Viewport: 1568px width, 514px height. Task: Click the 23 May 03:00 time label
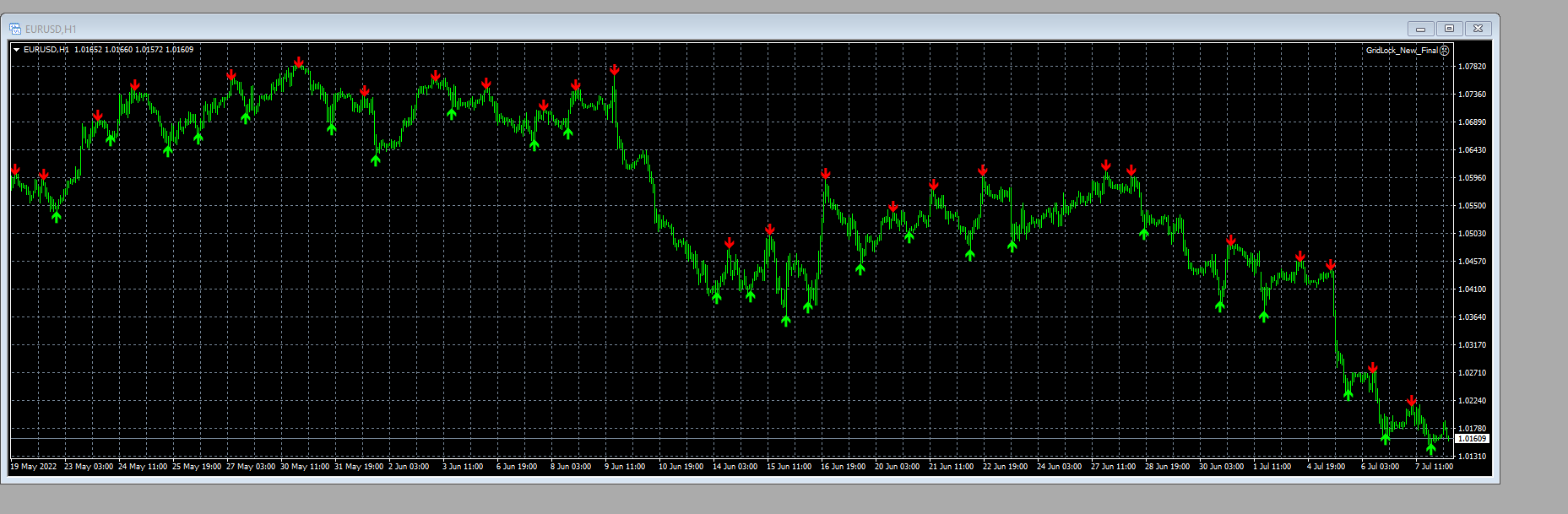[x=89, y=467]
